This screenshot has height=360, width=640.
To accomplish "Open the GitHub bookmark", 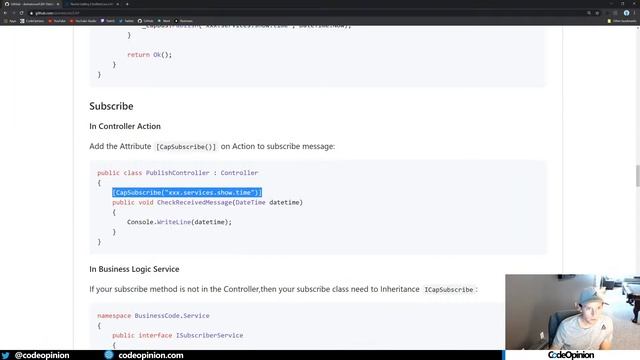I will pyautogui.click(x=146, y=21).
